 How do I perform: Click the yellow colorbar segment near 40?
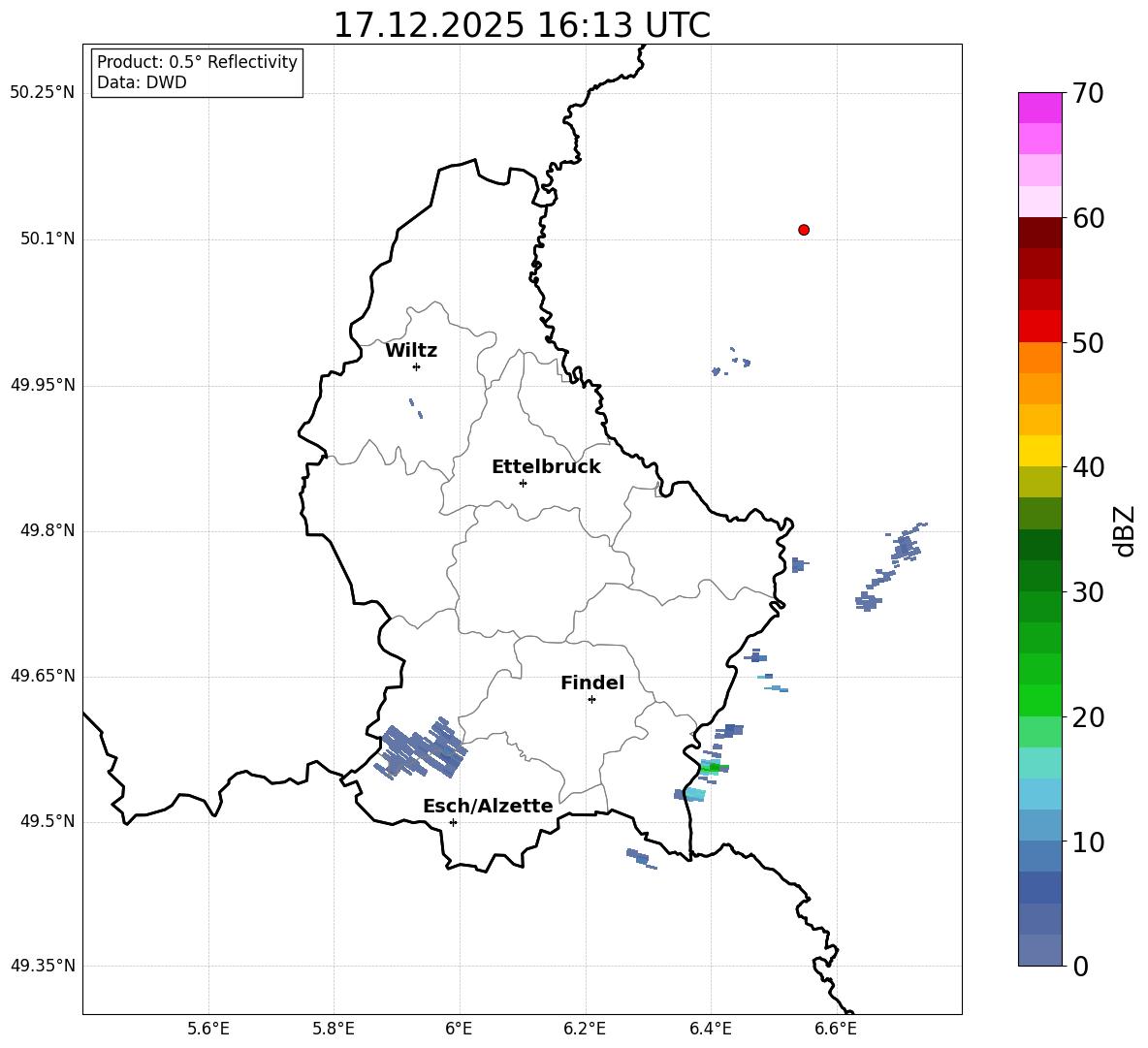coord(1039,451)
